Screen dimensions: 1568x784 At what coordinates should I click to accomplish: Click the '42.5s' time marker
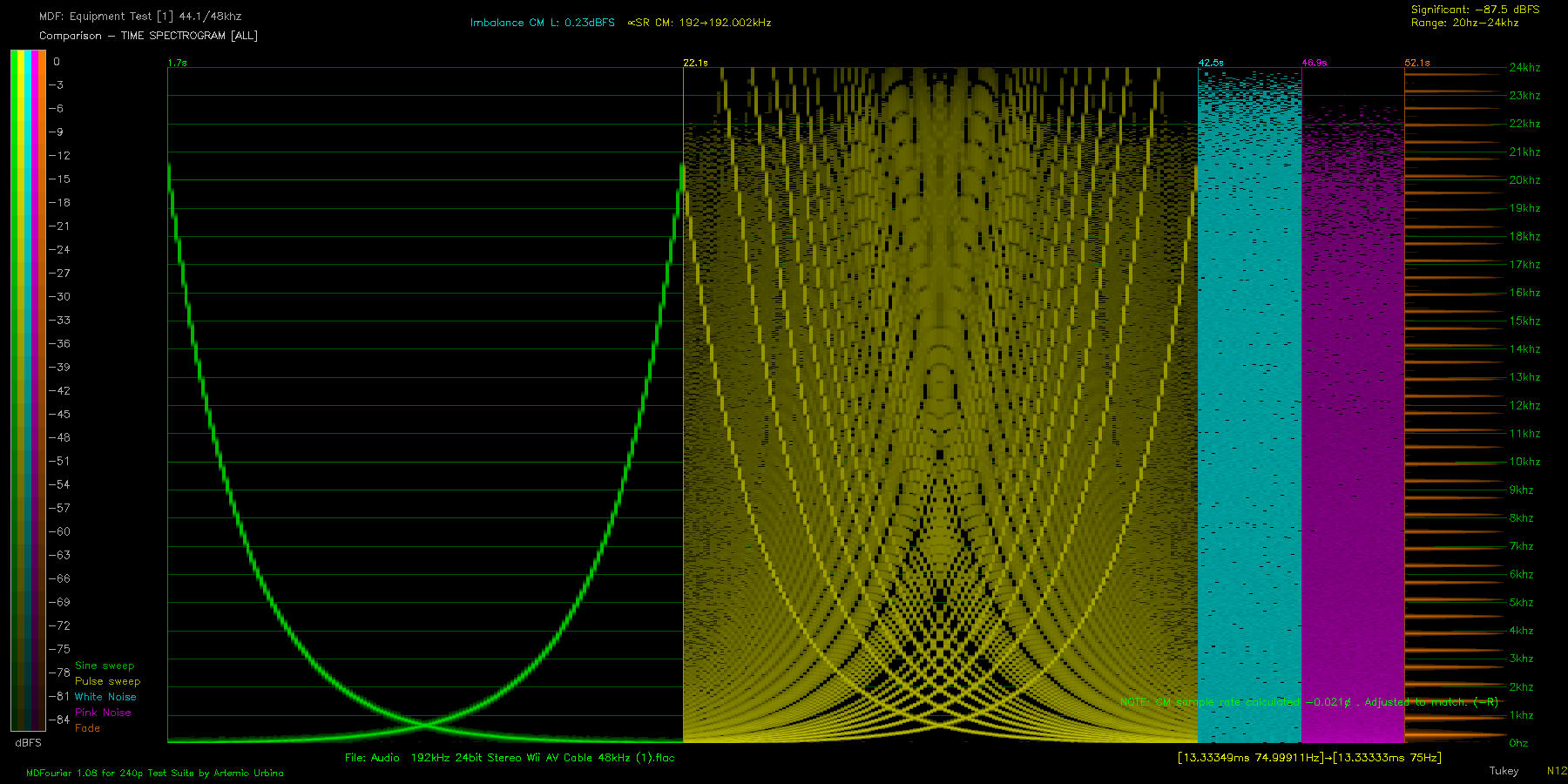click(1211, 63)
